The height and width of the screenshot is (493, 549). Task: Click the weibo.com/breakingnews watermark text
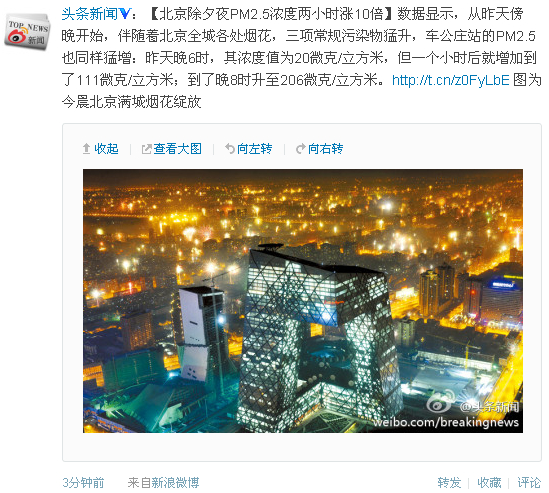(446, 422)
